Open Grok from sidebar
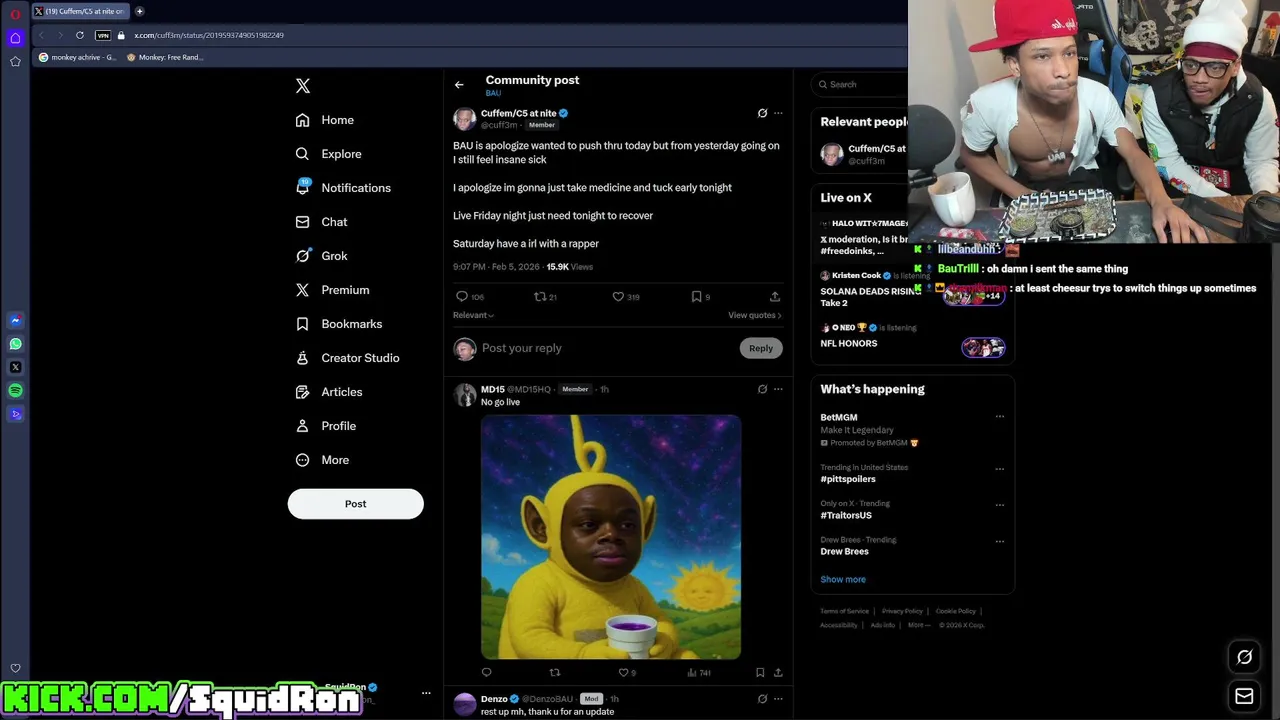1280x720 pixels. (322, 256)
